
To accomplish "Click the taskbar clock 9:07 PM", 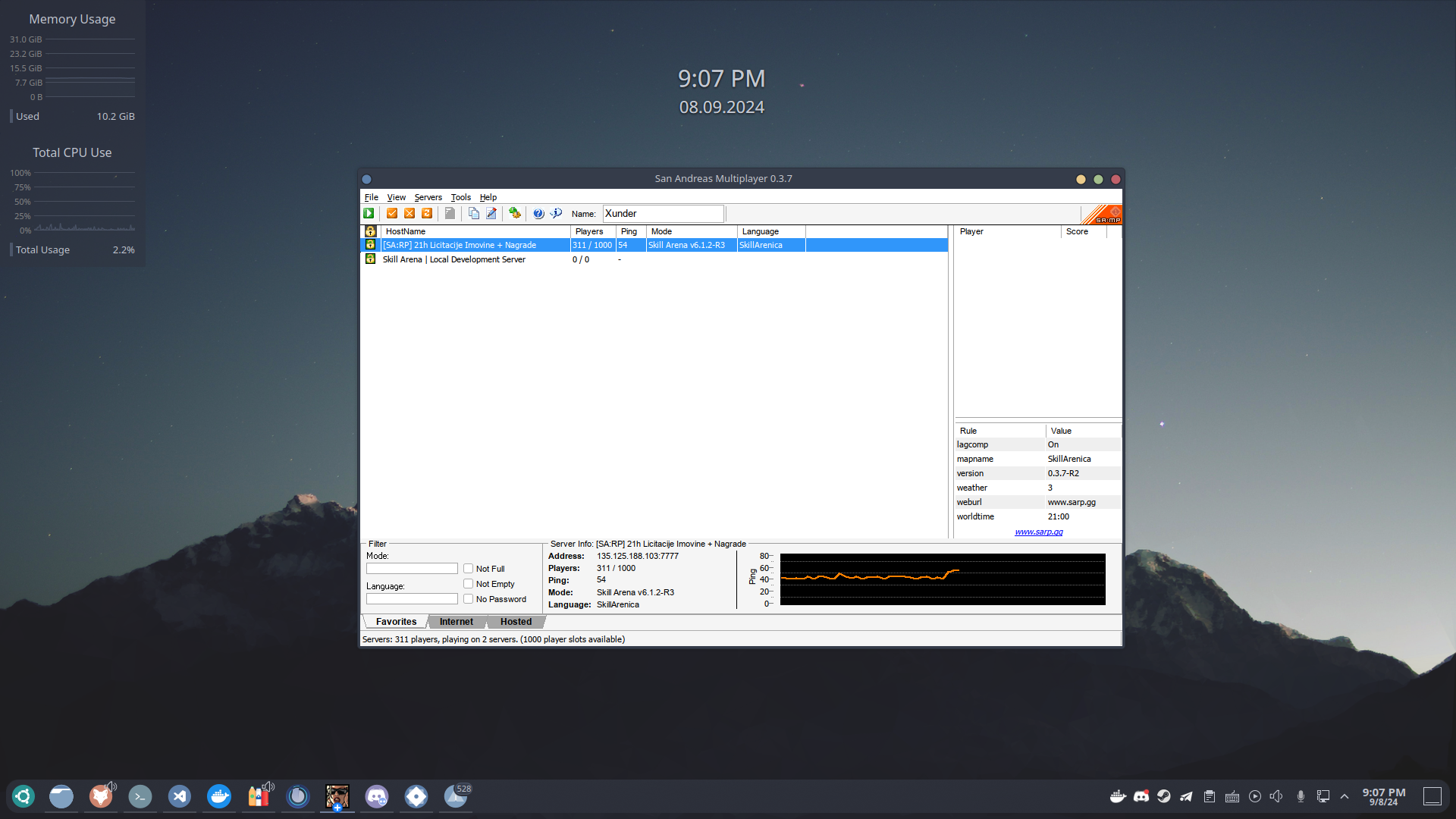I will point(1384,796).
